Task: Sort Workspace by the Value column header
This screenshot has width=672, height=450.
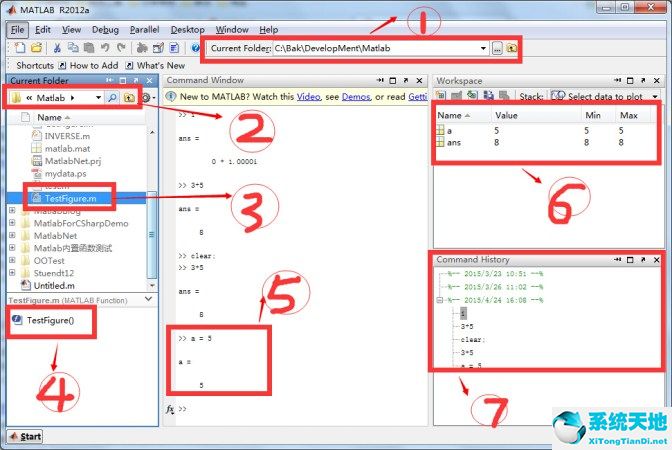Action: click(535, 115)
